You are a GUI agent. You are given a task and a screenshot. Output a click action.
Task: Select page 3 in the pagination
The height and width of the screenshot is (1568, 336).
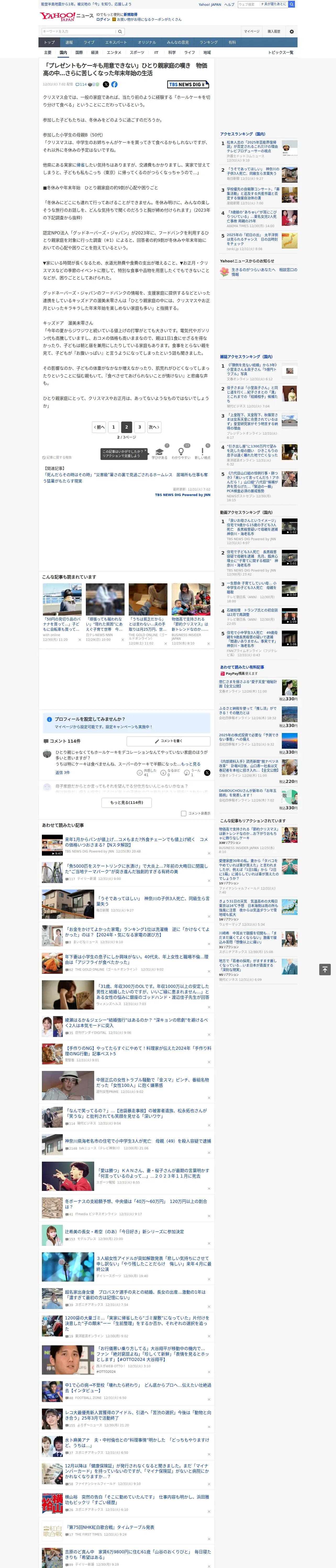click(x=140, y=427)
